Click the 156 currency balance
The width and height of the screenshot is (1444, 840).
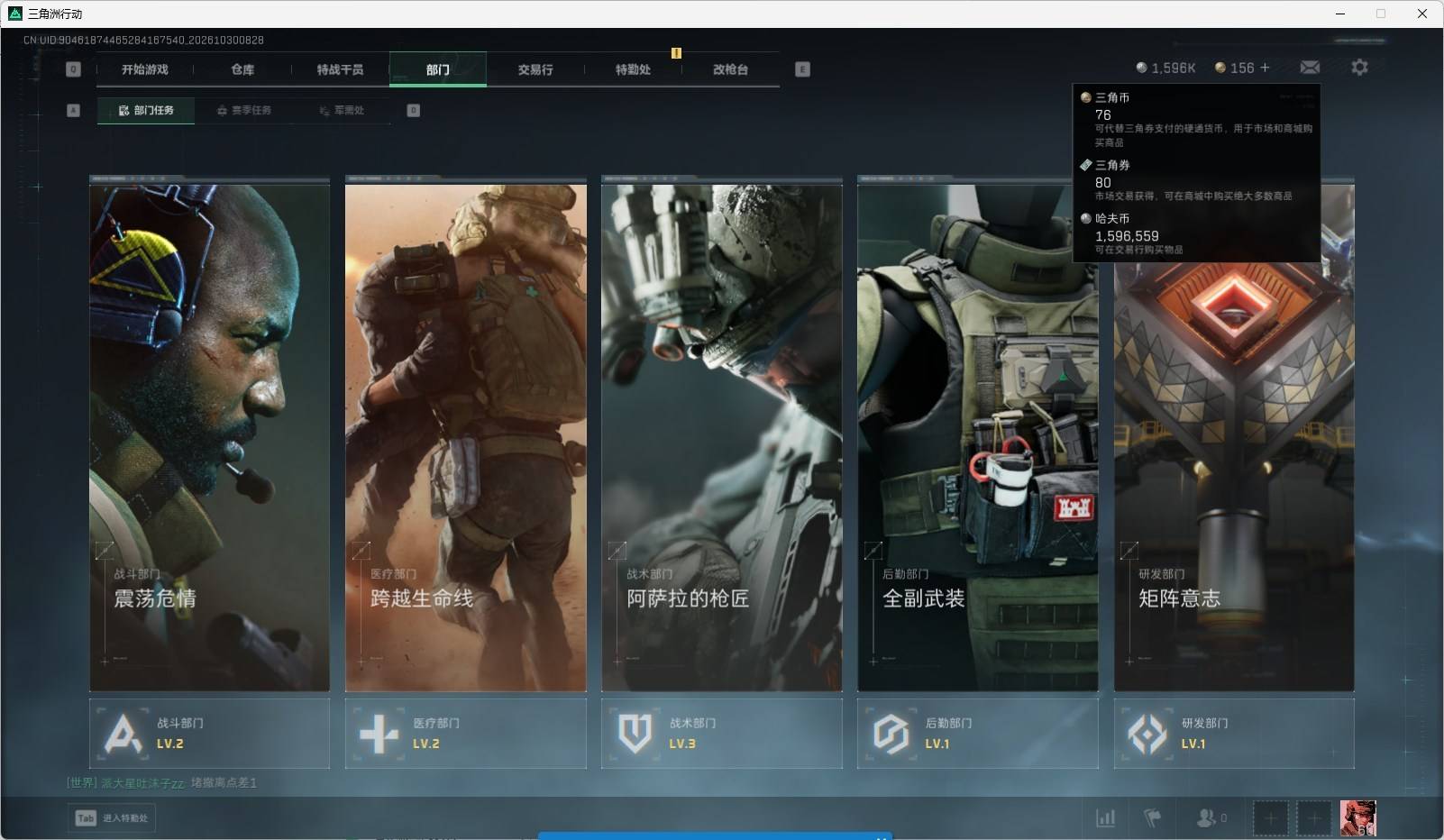point(1234,68)
